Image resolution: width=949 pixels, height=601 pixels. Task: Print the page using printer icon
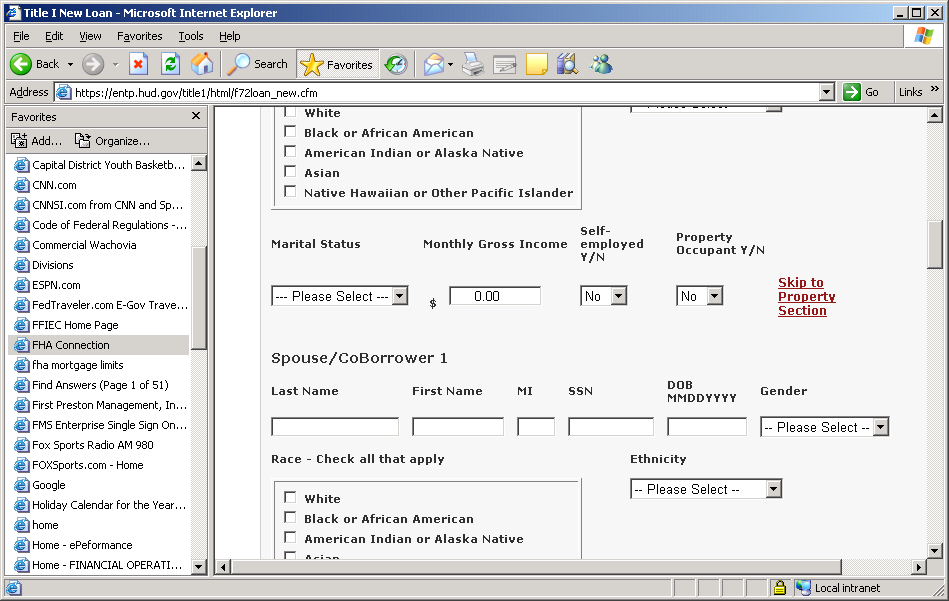(473, 64)
